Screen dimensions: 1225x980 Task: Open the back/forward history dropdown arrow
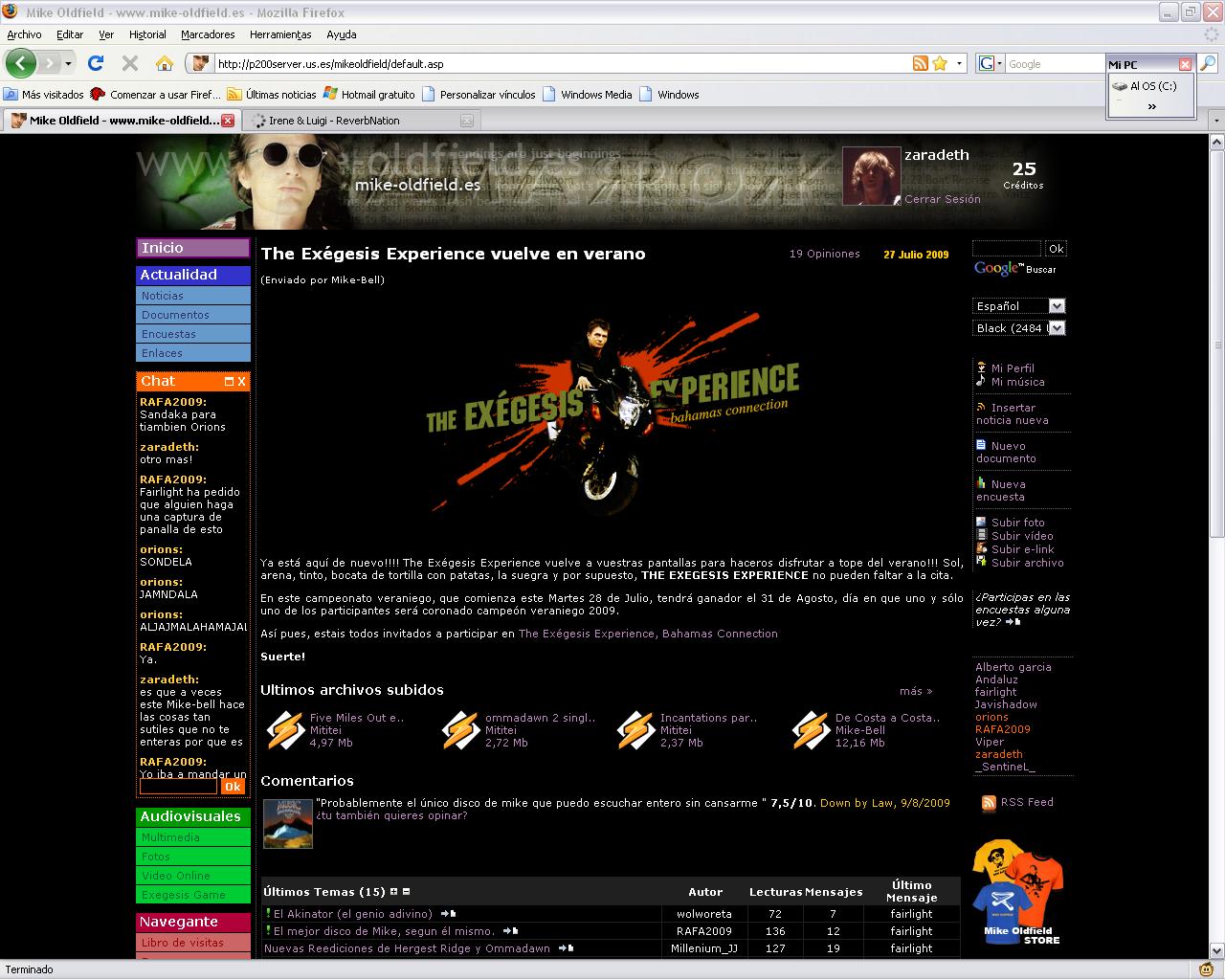click(69, 63)
